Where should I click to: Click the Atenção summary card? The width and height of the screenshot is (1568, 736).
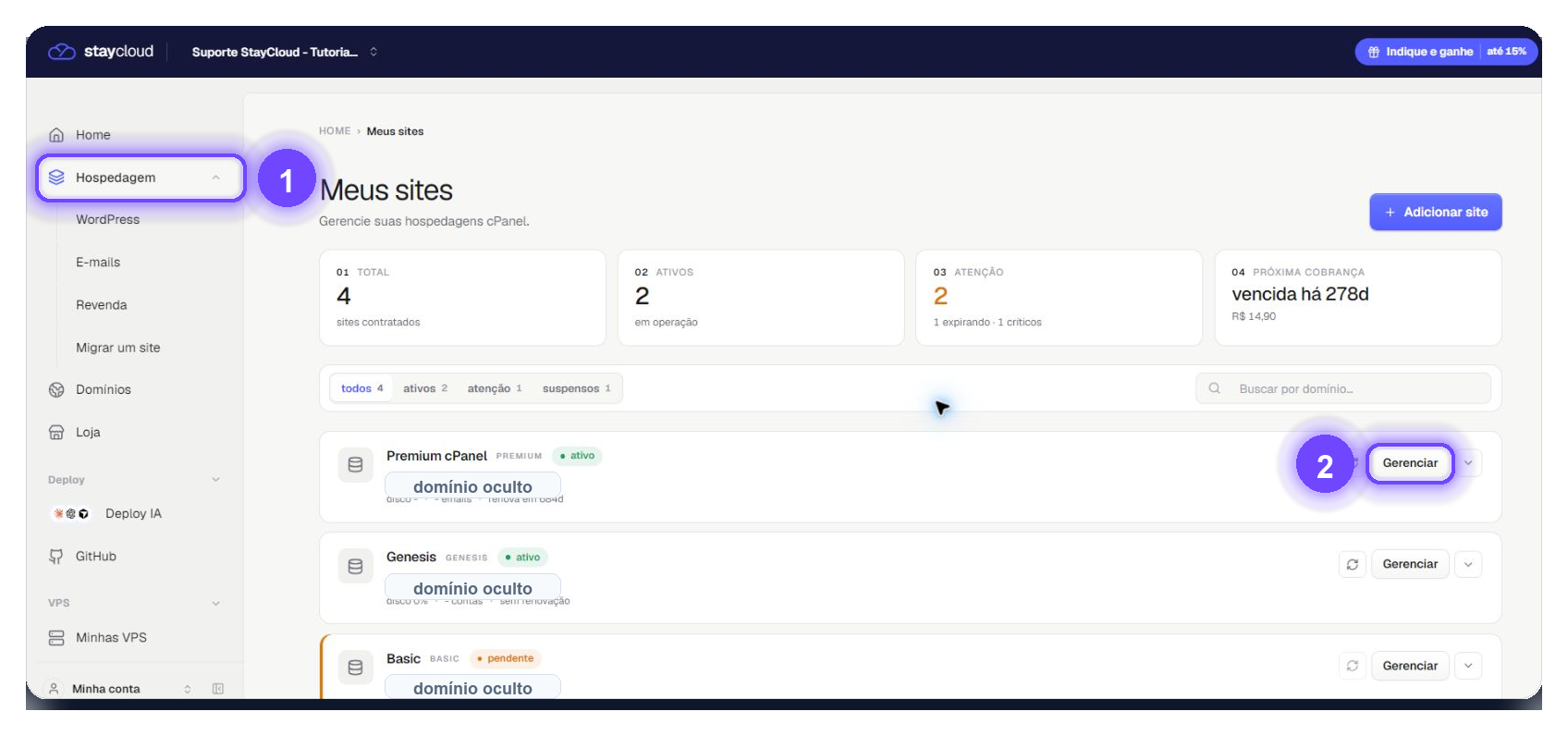point(1059,298)
